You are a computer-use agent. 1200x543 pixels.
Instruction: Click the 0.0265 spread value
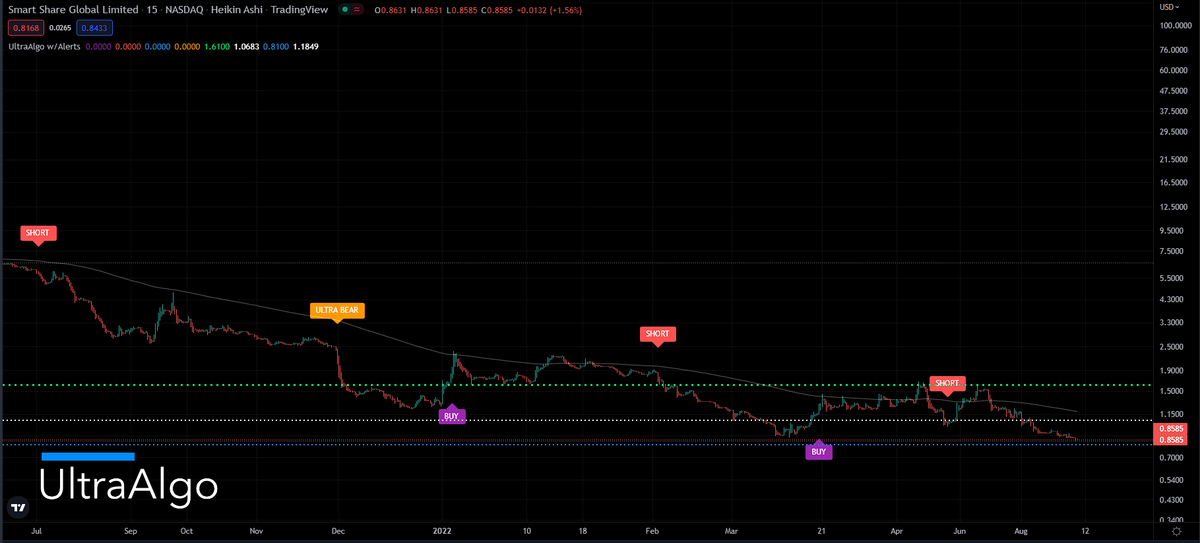(x=60, y=28)
